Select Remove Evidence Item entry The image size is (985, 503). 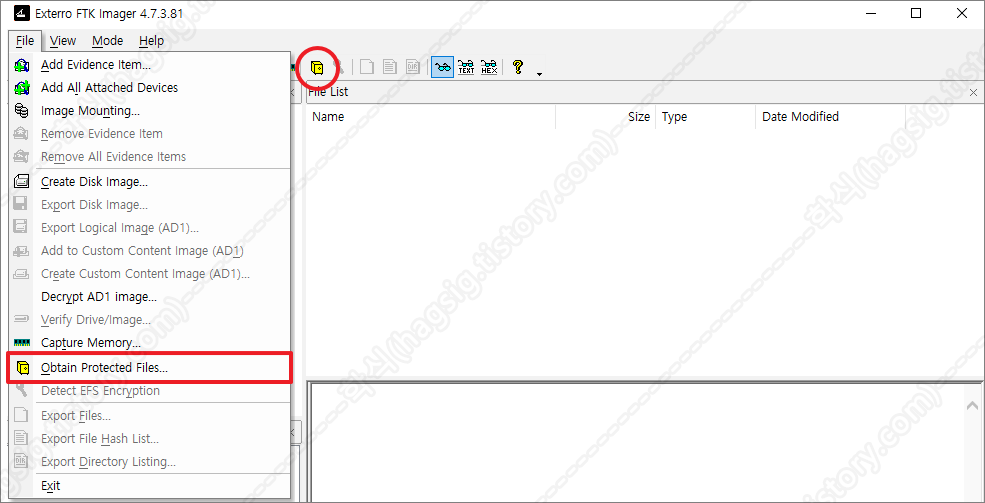[x=150, y=134]
